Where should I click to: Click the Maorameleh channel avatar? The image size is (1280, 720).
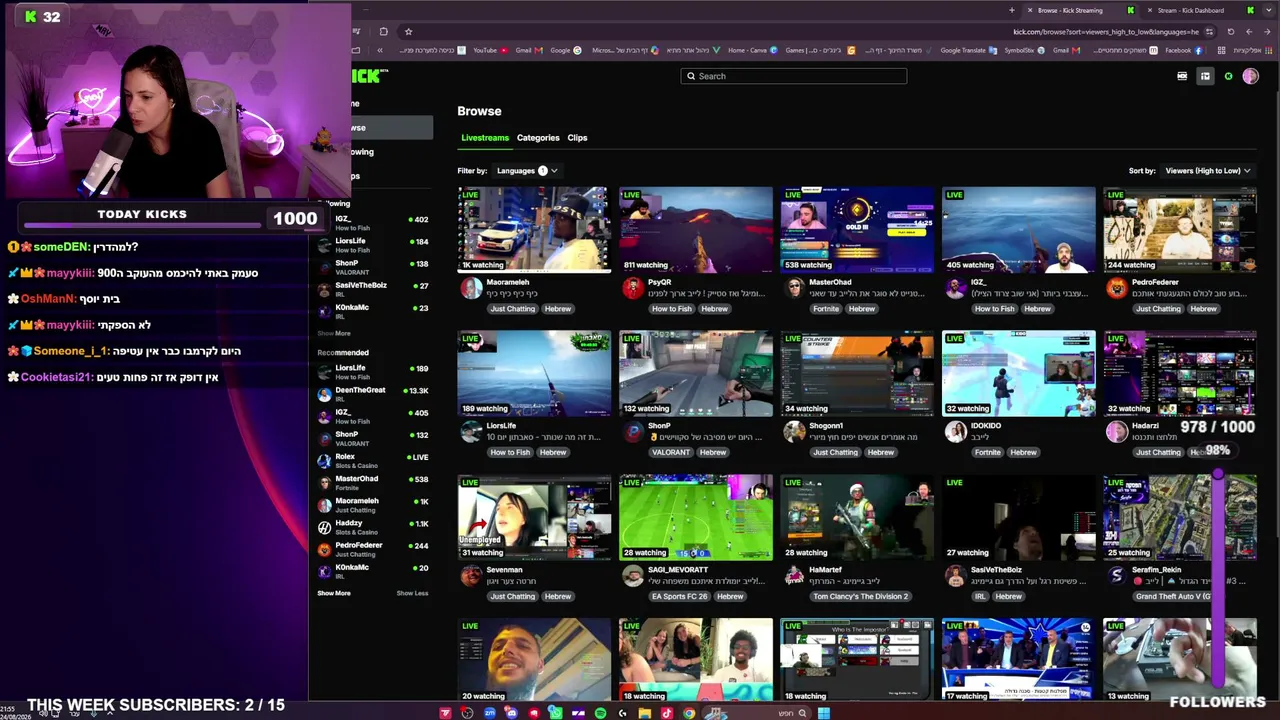(471, 288)
